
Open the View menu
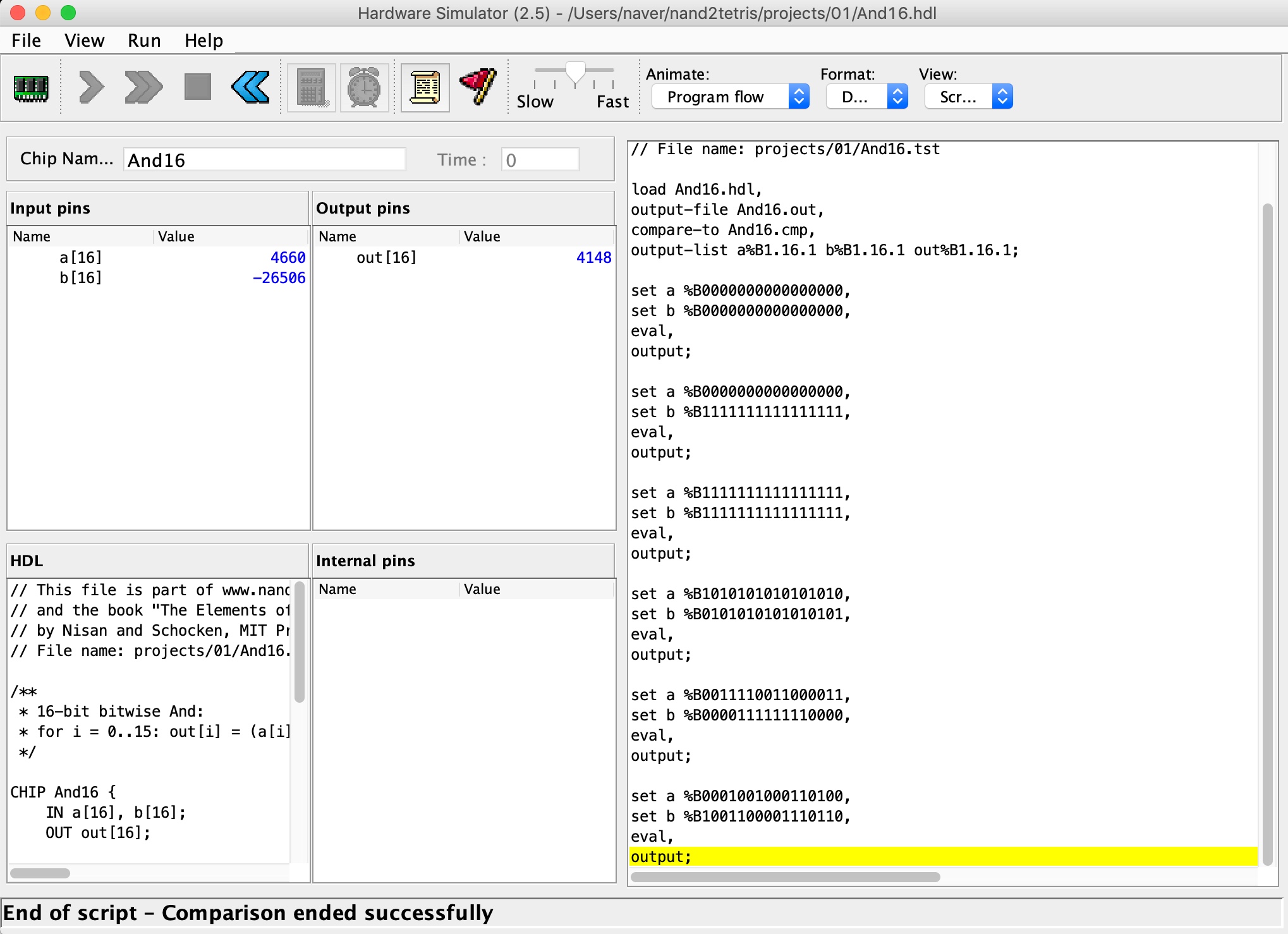click(x=84, y=40)
